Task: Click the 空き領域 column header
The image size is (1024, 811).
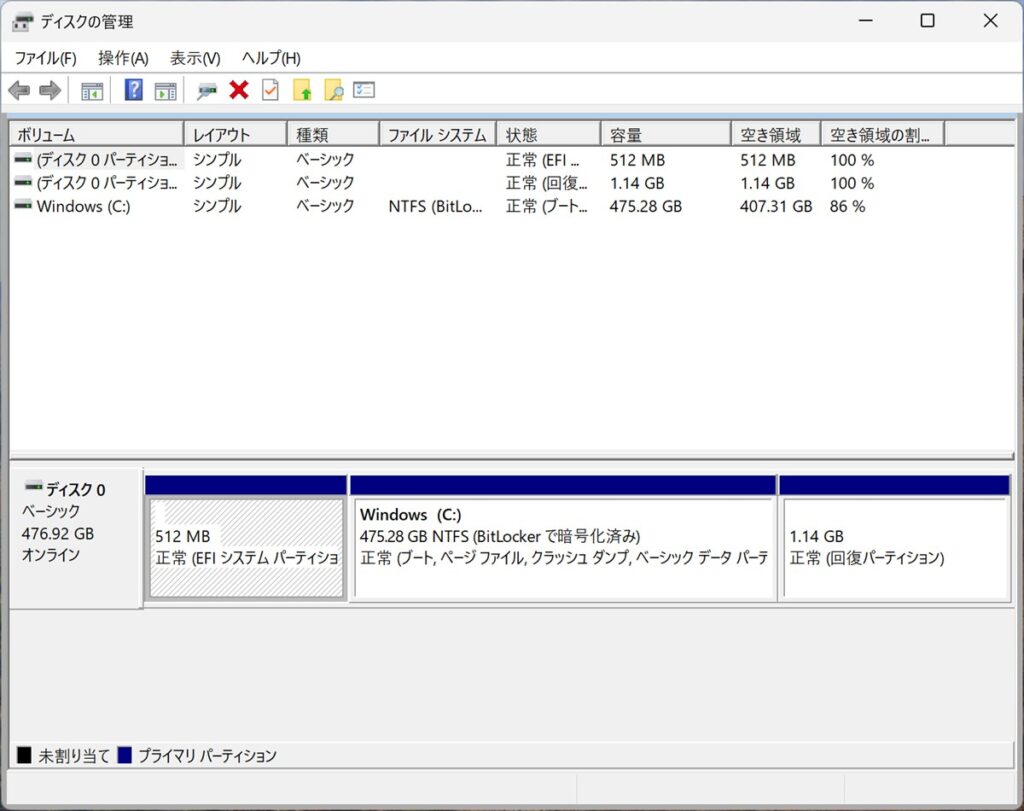Action: point(776,135)
